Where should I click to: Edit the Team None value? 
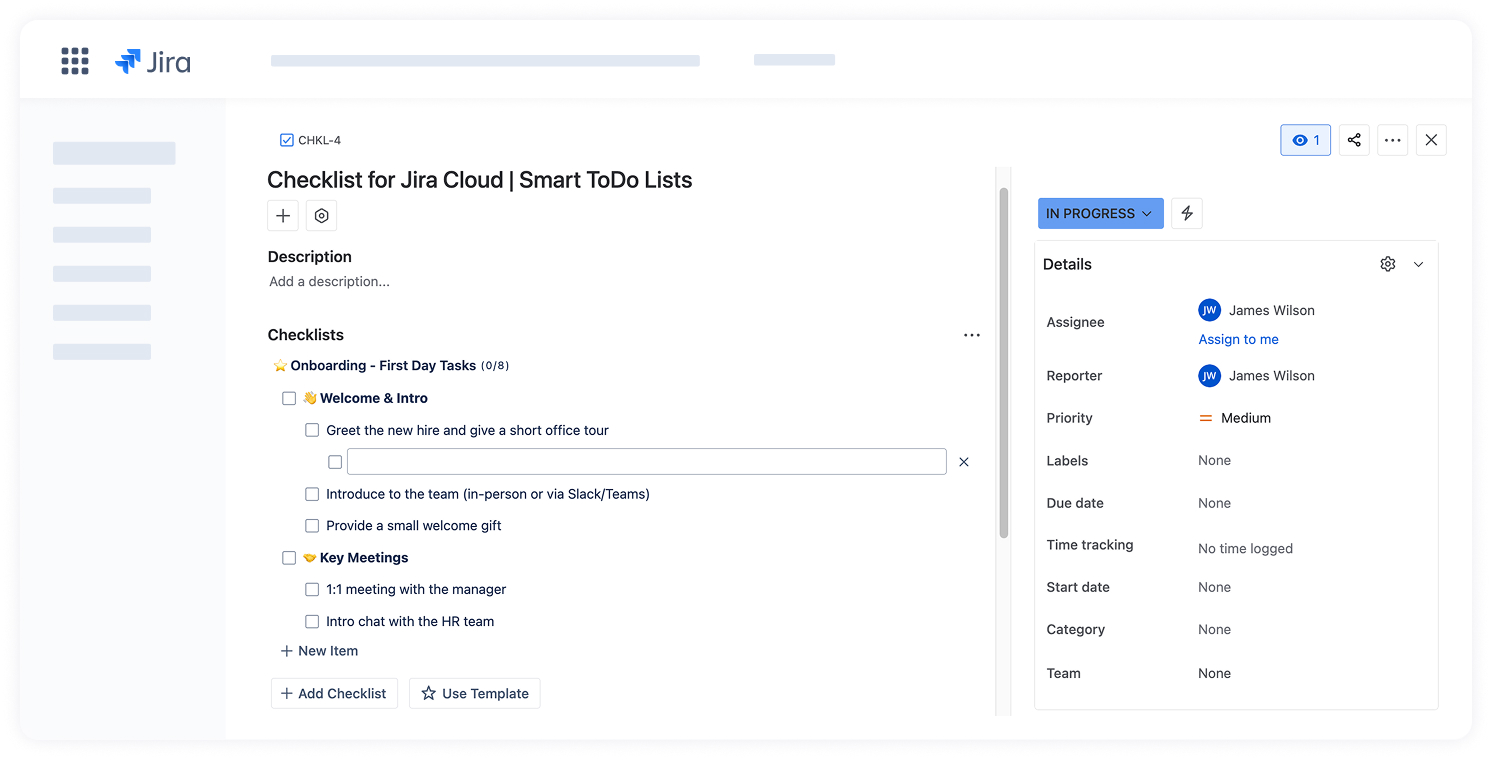click(1214, 673)
